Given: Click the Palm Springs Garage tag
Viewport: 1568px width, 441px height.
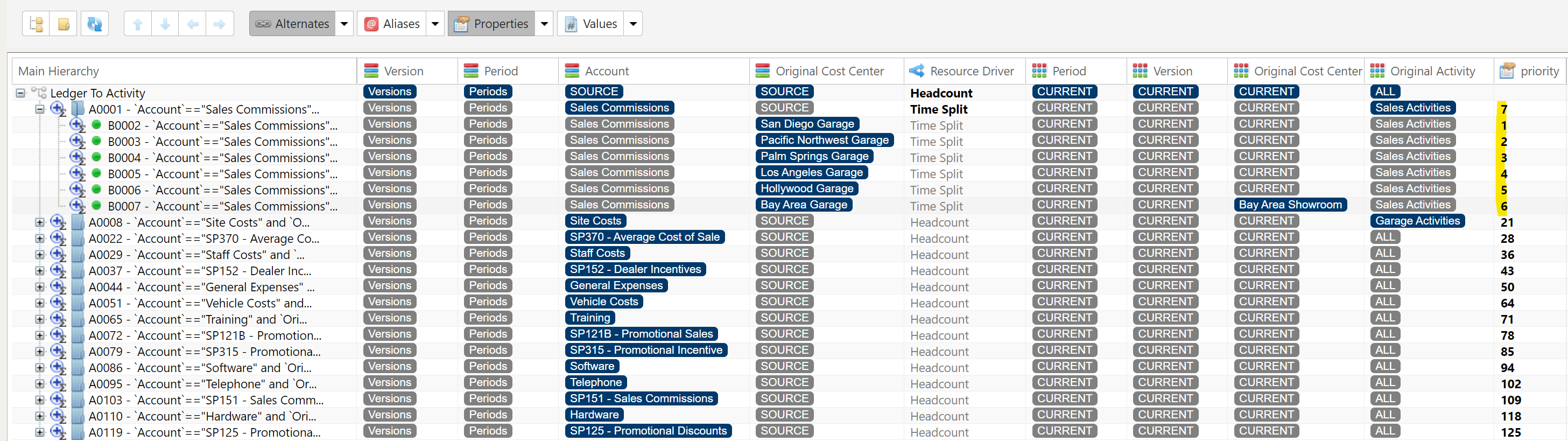Looking at the screenshot, I should click(814, 156).
